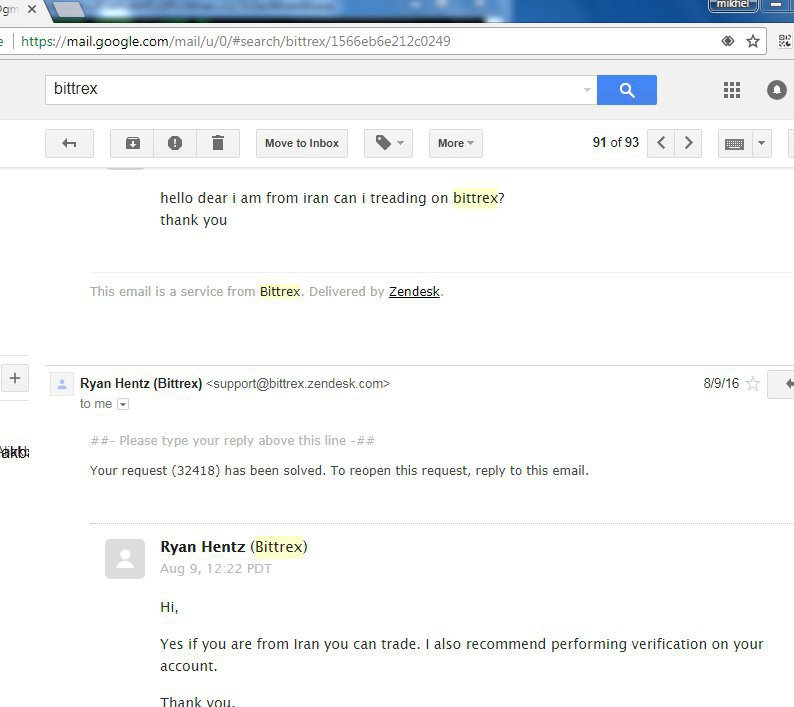Viewport: 794px width, 707px height.
Task: Select input tools keyboard icon
Action: [735, 144]
